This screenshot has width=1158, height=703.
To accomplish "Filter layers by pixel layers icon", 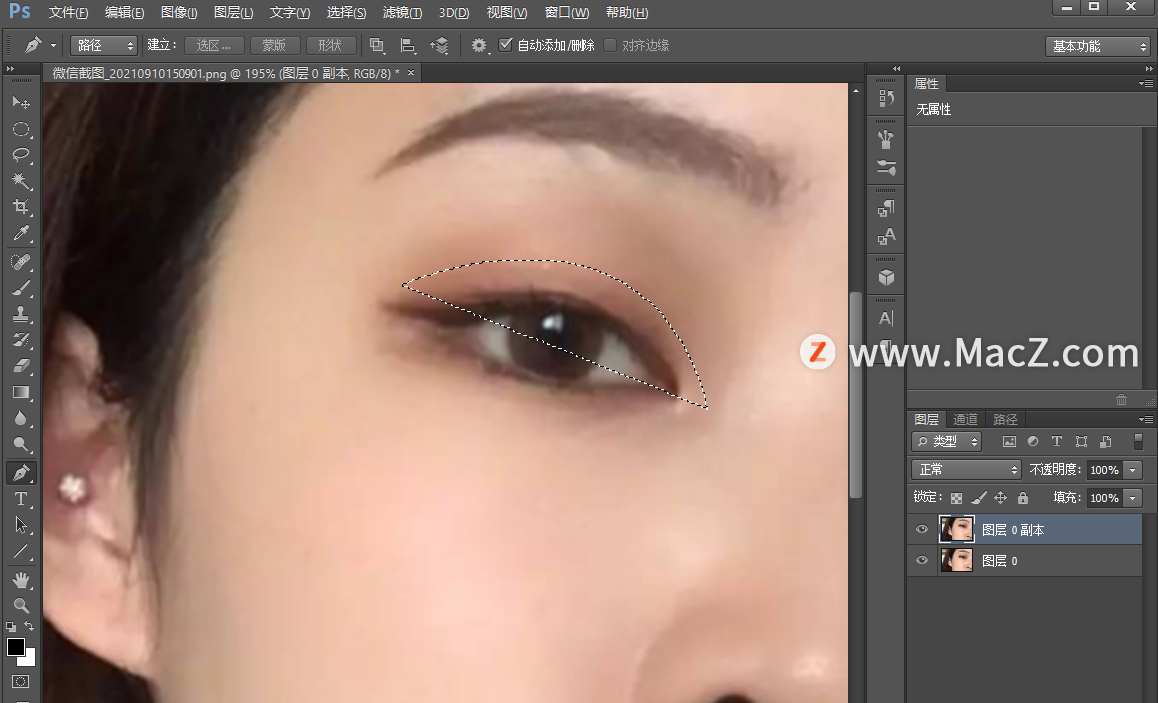I will click(1009, 442).
